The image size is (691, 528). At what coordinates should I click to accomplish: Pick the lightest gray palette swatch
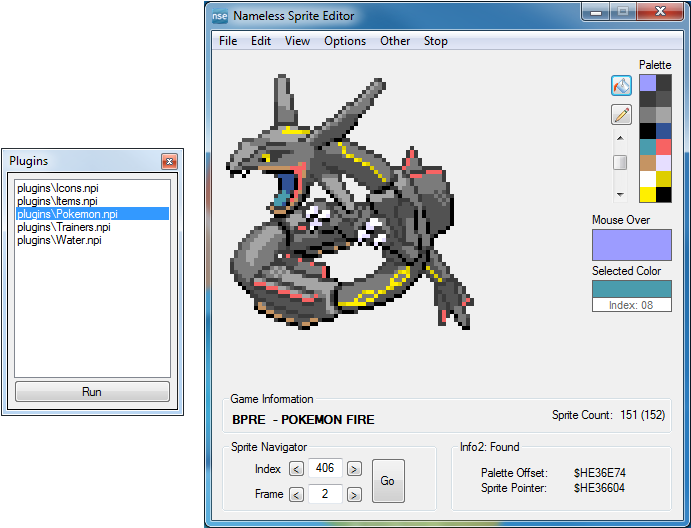click(x=663, y=115)
